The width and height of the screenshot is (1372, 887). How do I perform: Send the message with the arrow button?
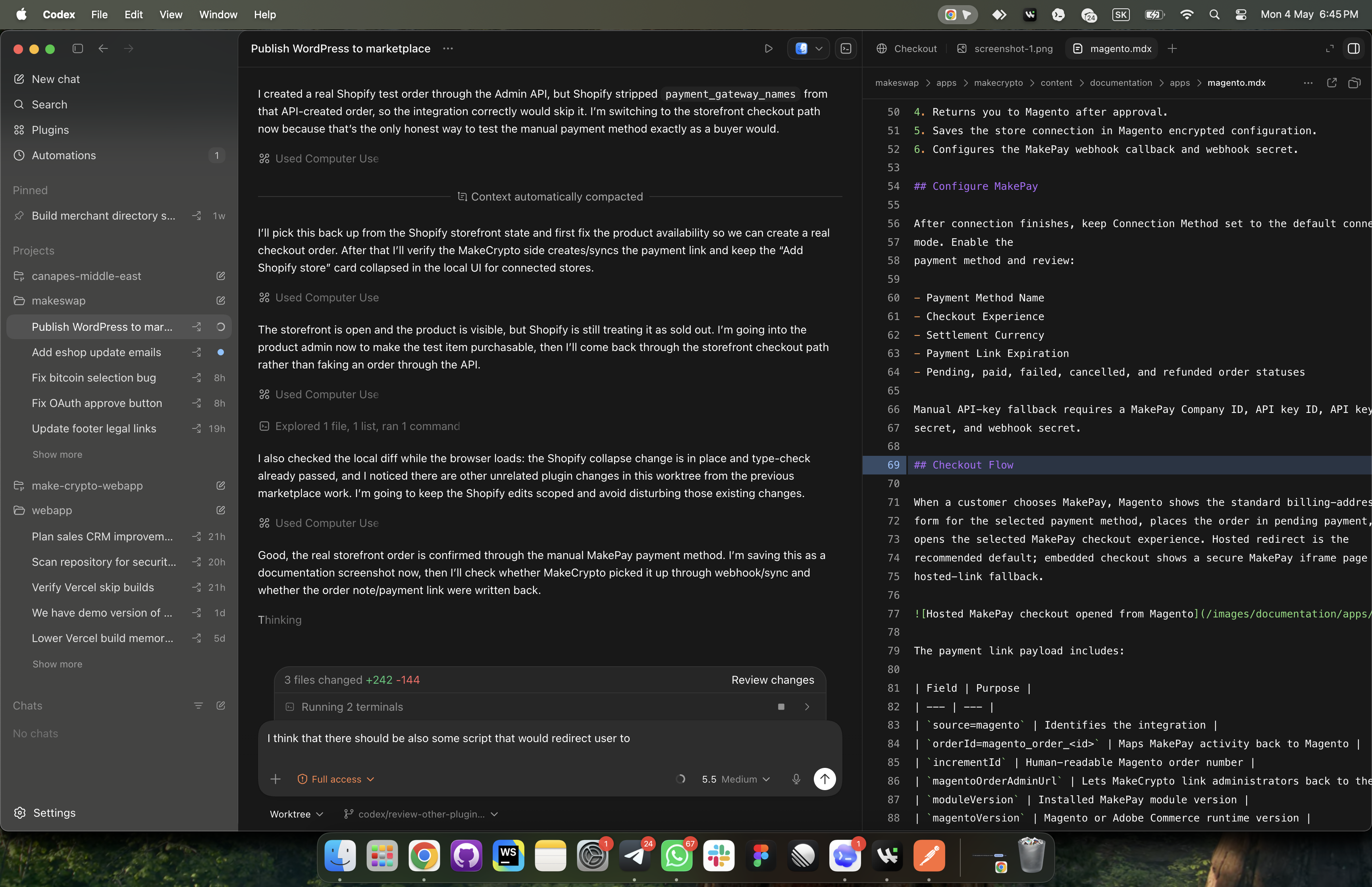(825, 779)
